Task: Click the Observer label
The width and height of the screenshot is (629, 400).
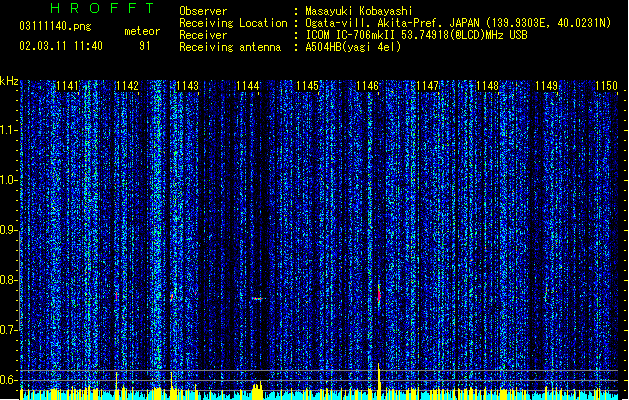Action: pyautogui.click(x=203, y=11)
